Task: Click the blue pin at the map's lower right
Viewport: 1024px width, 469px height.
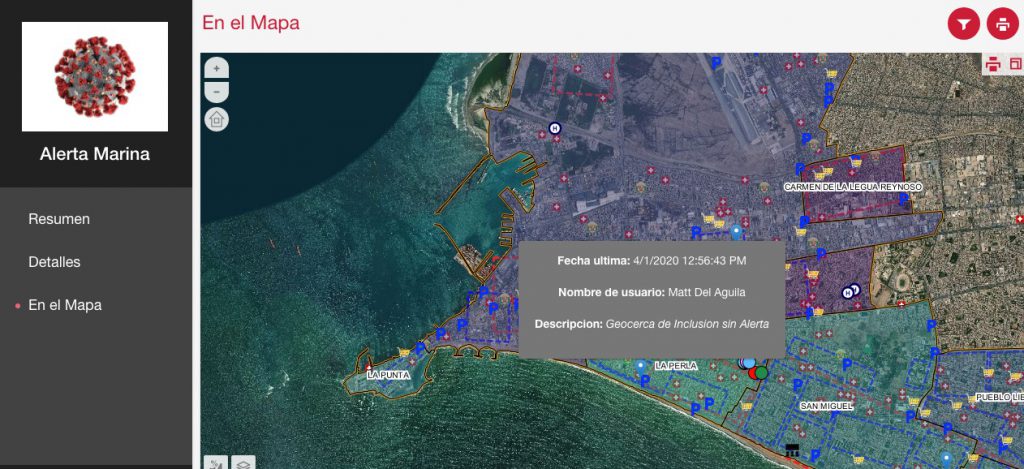Action: pos(945,458)
